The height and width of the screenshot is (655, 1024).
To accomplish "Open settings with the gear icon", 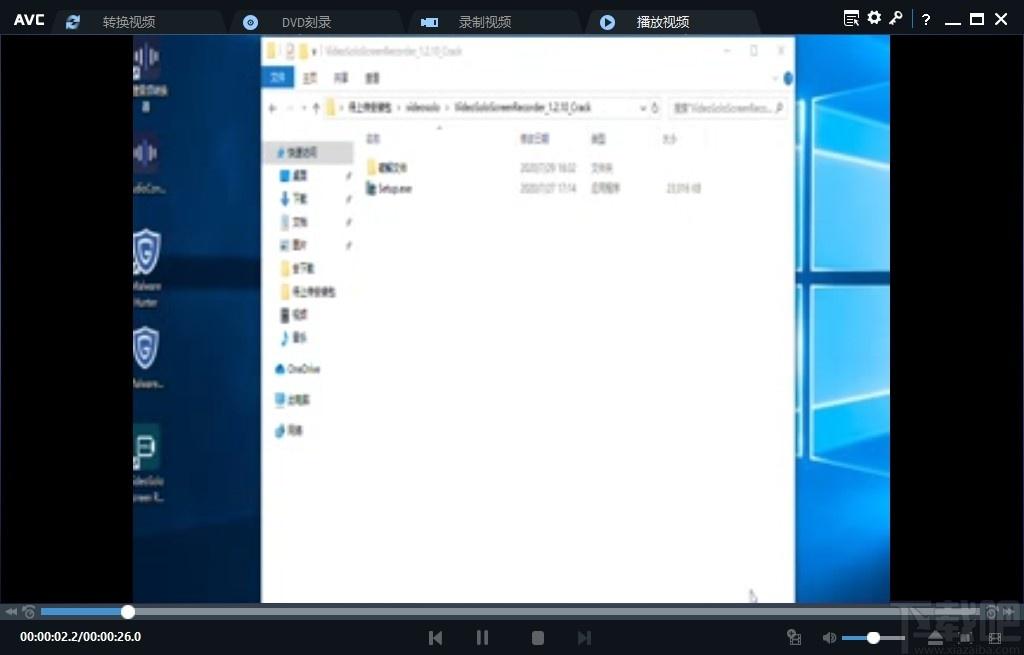I will [x=874, y=19].
